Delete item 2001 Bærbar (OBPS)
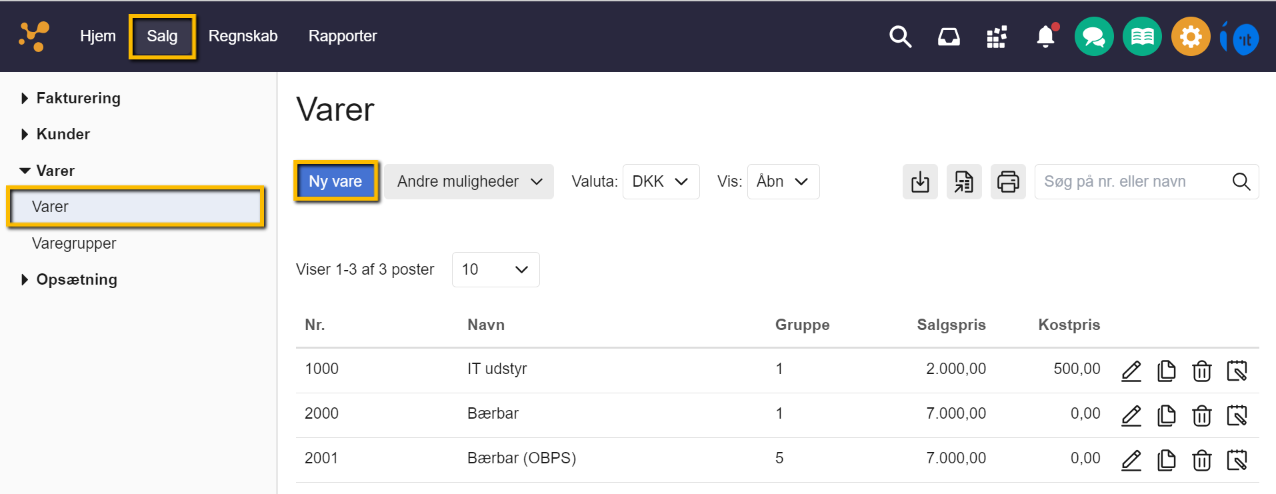The image size is (1276, 494). (1202, 460)
